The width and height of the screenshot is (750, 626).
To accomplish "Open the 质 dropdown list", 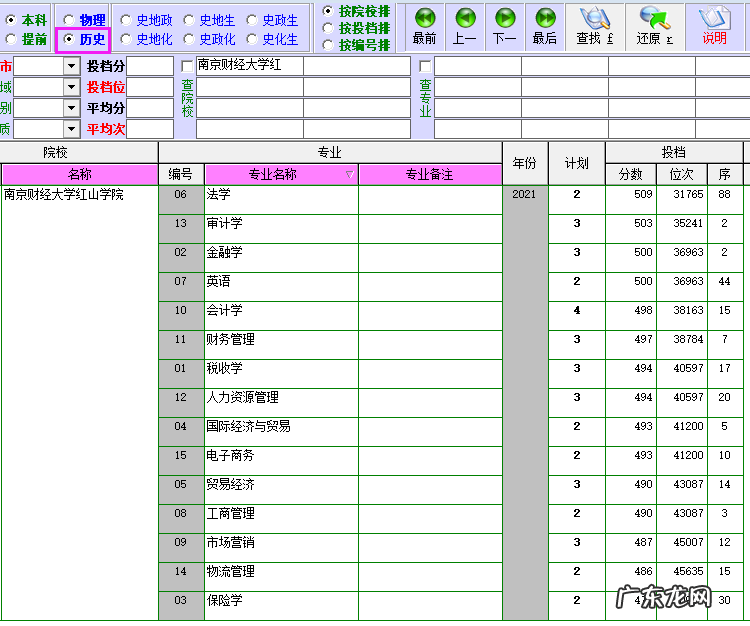I will 71,129.
